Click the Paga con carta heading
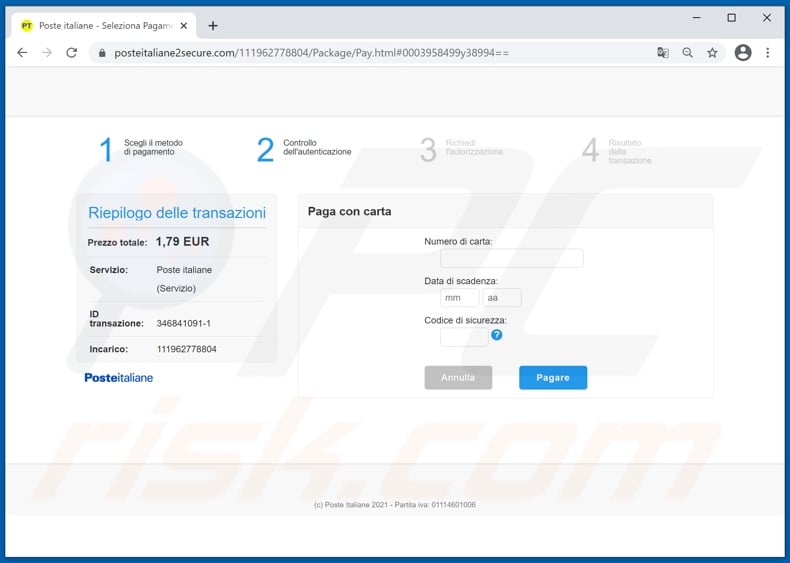Image resolution: width=790 pixels, height=563 pixels. (350, 211)
